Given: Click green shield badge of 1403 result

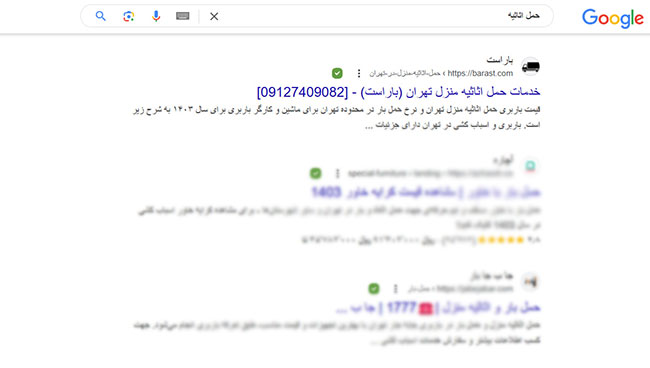Looking at the screenshot, I should point(315,173).
